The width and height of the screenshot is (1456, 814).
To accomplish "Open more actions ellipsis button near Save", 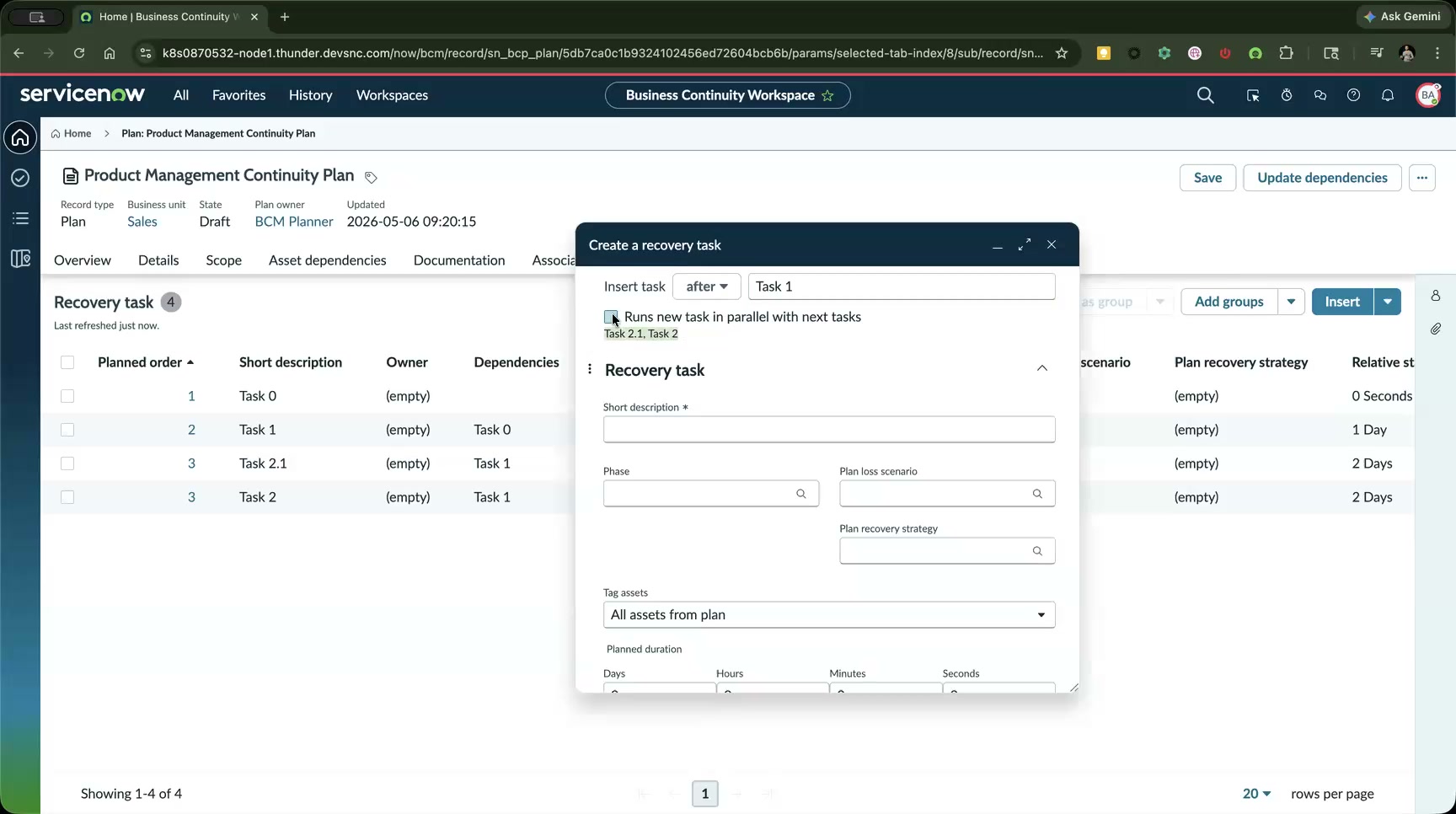I will coord(1422,178).
